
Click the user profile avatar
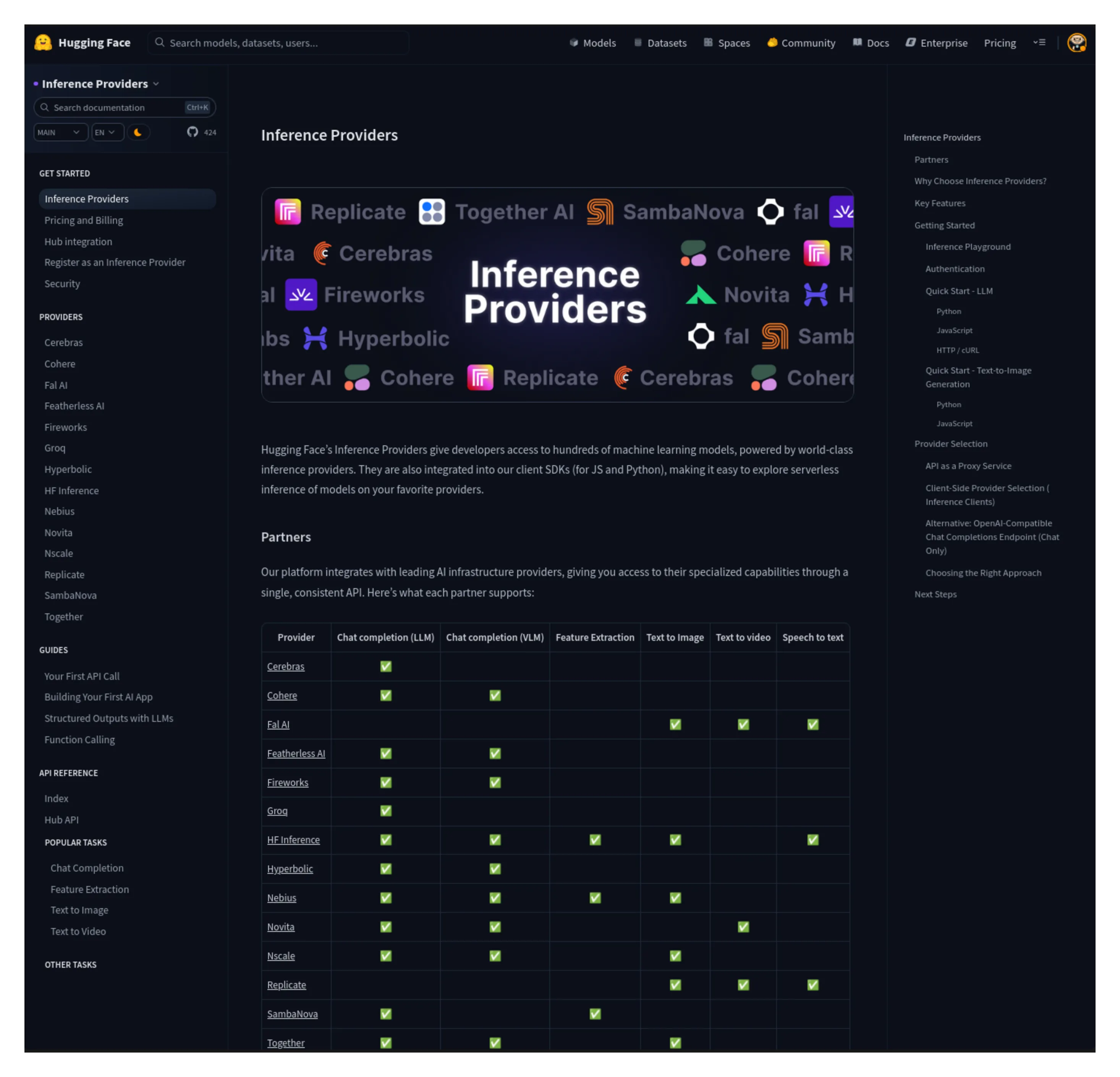click(1076, 43)
